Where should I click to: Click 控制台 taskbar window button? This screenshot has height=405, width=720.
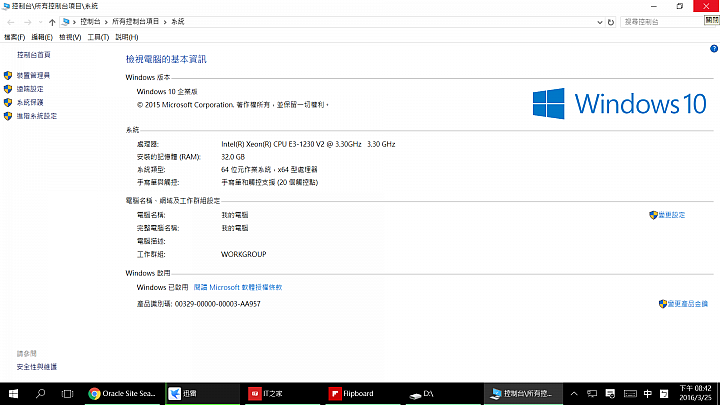click(x=523, y=394)
